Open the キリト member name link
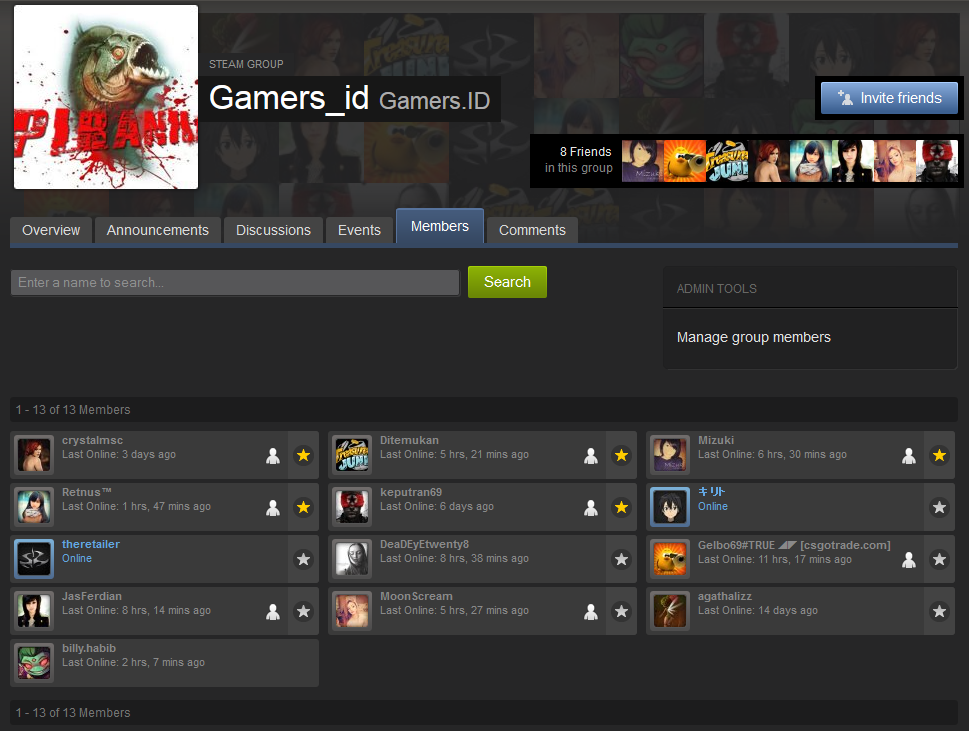969x731 pixels. pyautogui.click(x=711, y=492)
